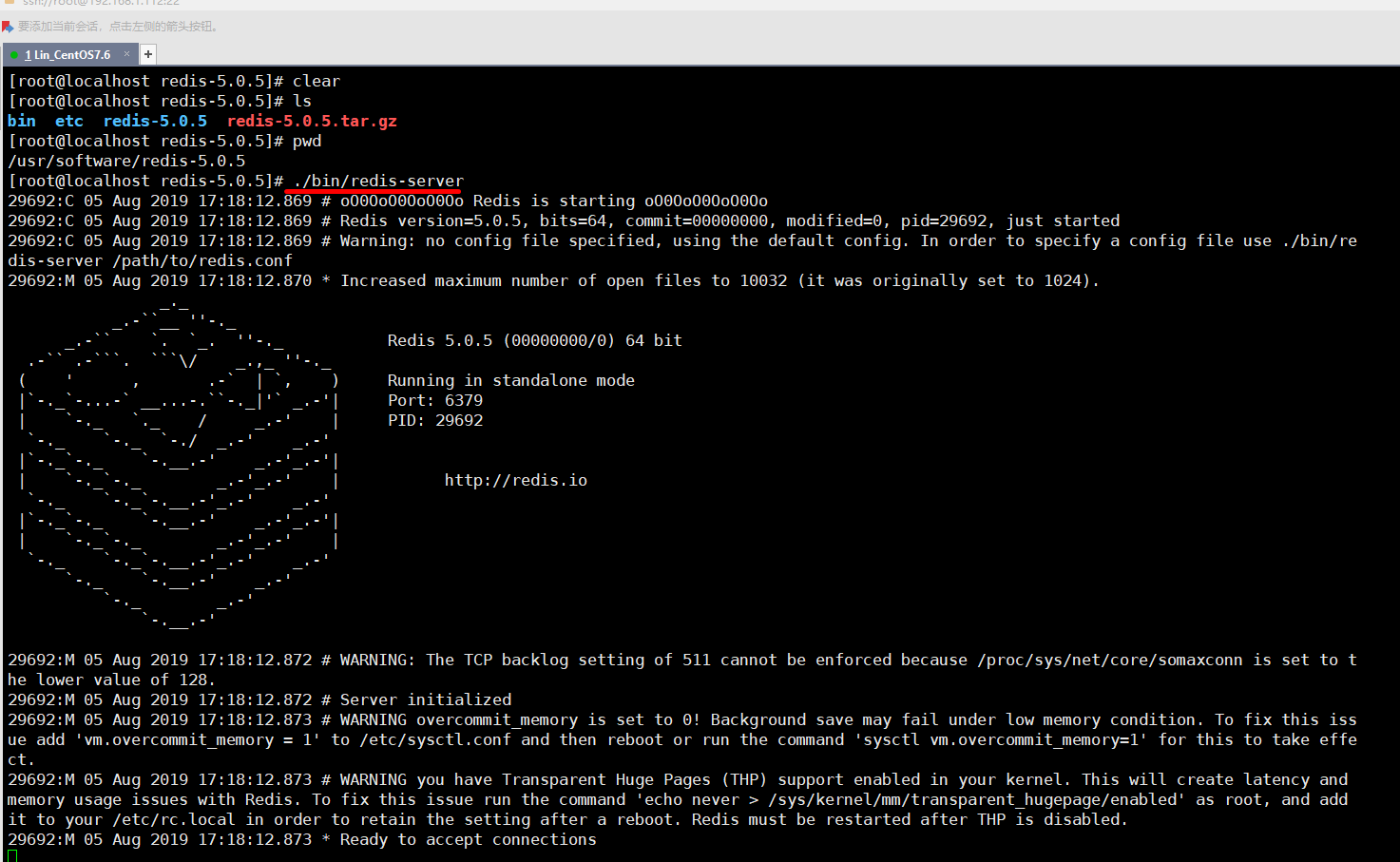
Task: Click the redis-5.0.5.tar.gz filename
Action: click(x=311, y=121)
